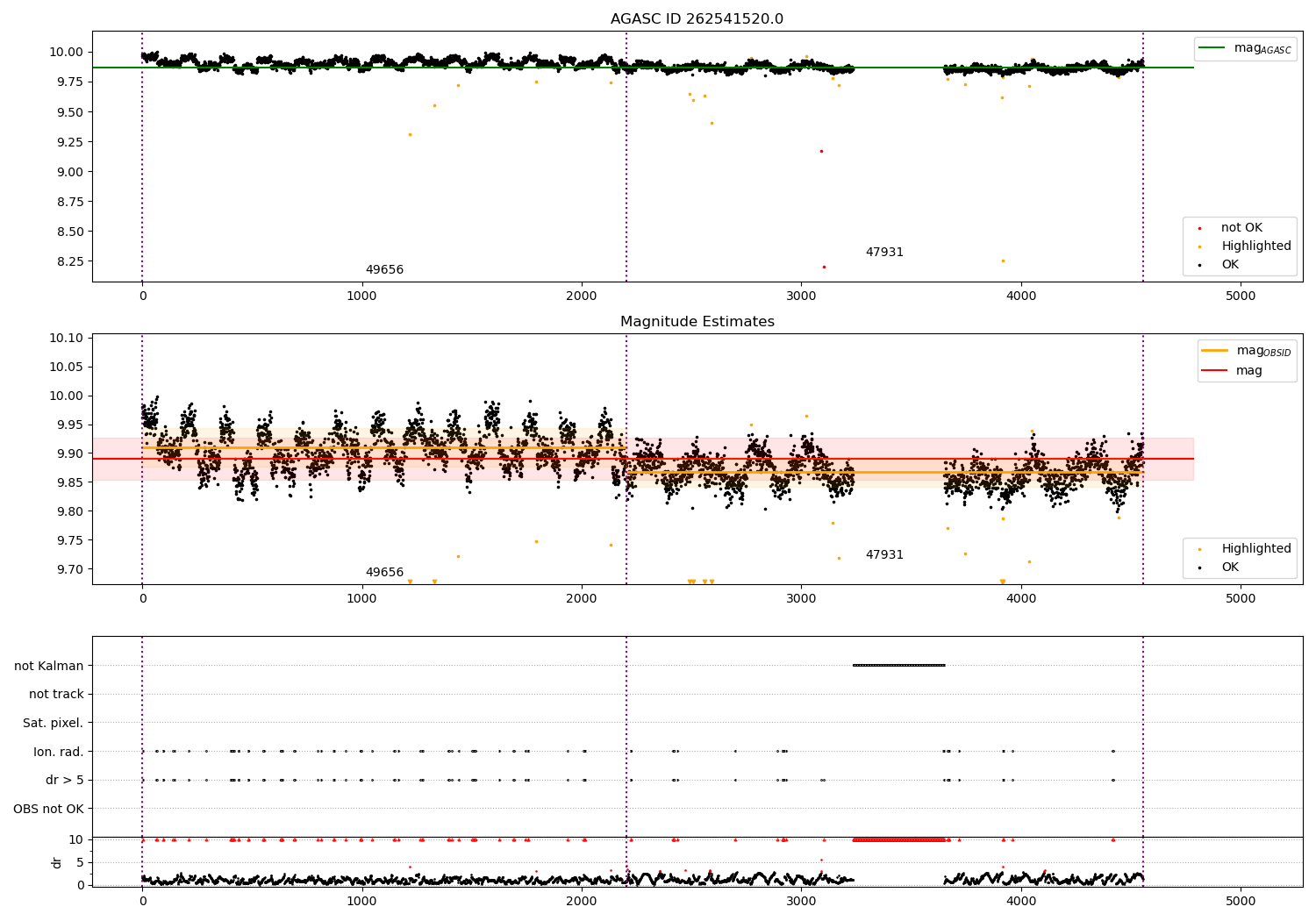Click dr axis tick label 10
Viewport: 1316px width, 921px height.
click(x=75, y=839)
